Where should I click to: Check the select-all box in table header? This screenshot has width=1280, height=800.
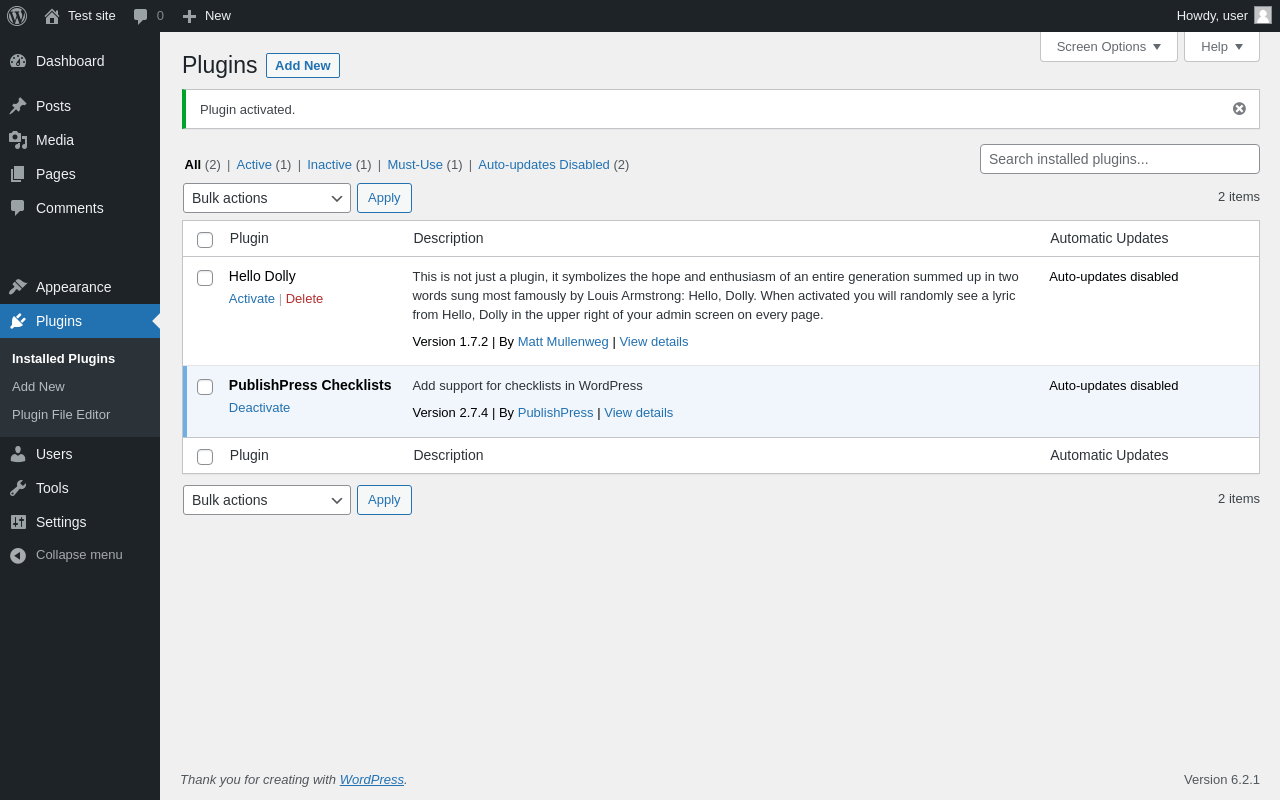click(x=205, y=240)
